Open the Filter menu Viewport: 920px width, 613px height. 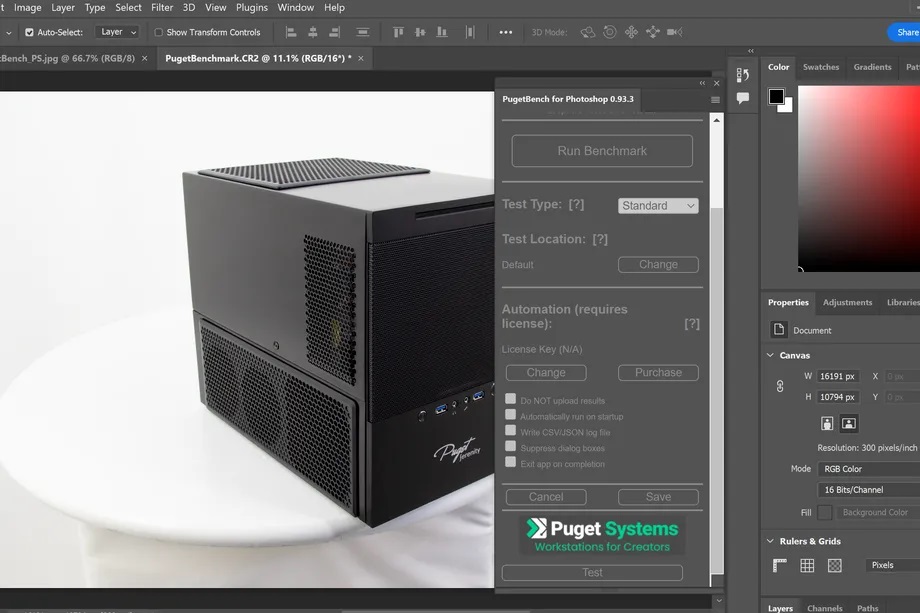[162, 7]
